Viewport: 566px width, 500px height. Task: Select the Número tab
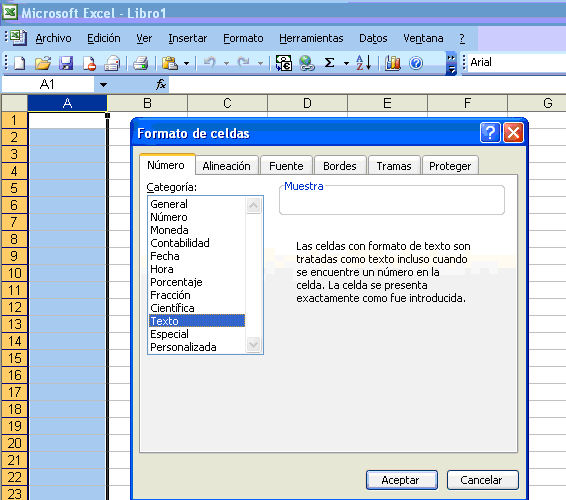coord(166,165)
